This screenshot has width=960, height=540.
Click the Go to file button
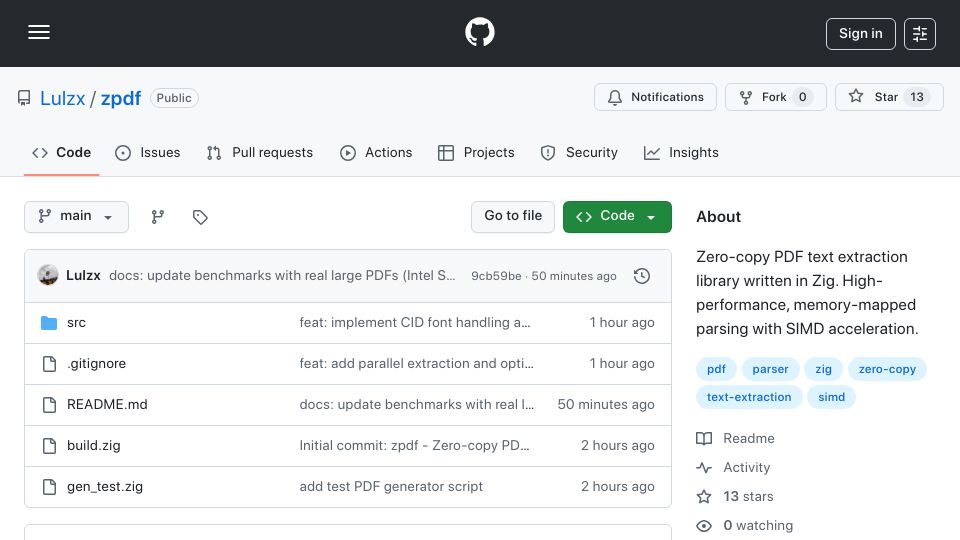coord(513,217)
